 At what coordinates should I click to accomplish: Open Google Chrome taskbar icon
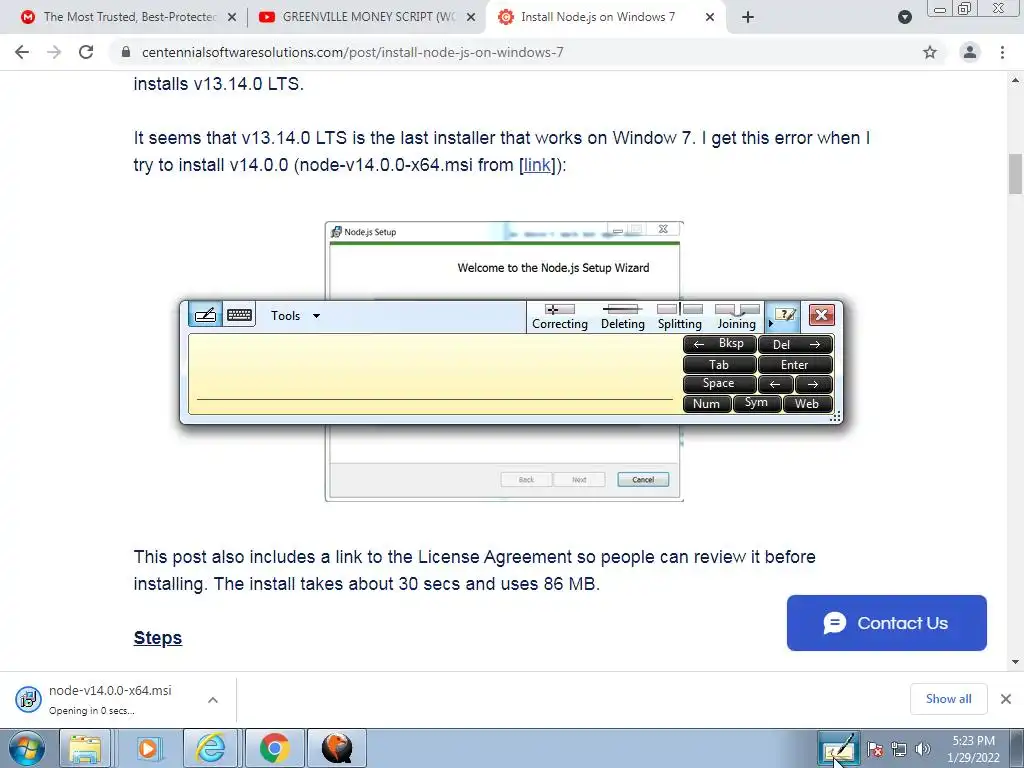(x=274, y=748)
